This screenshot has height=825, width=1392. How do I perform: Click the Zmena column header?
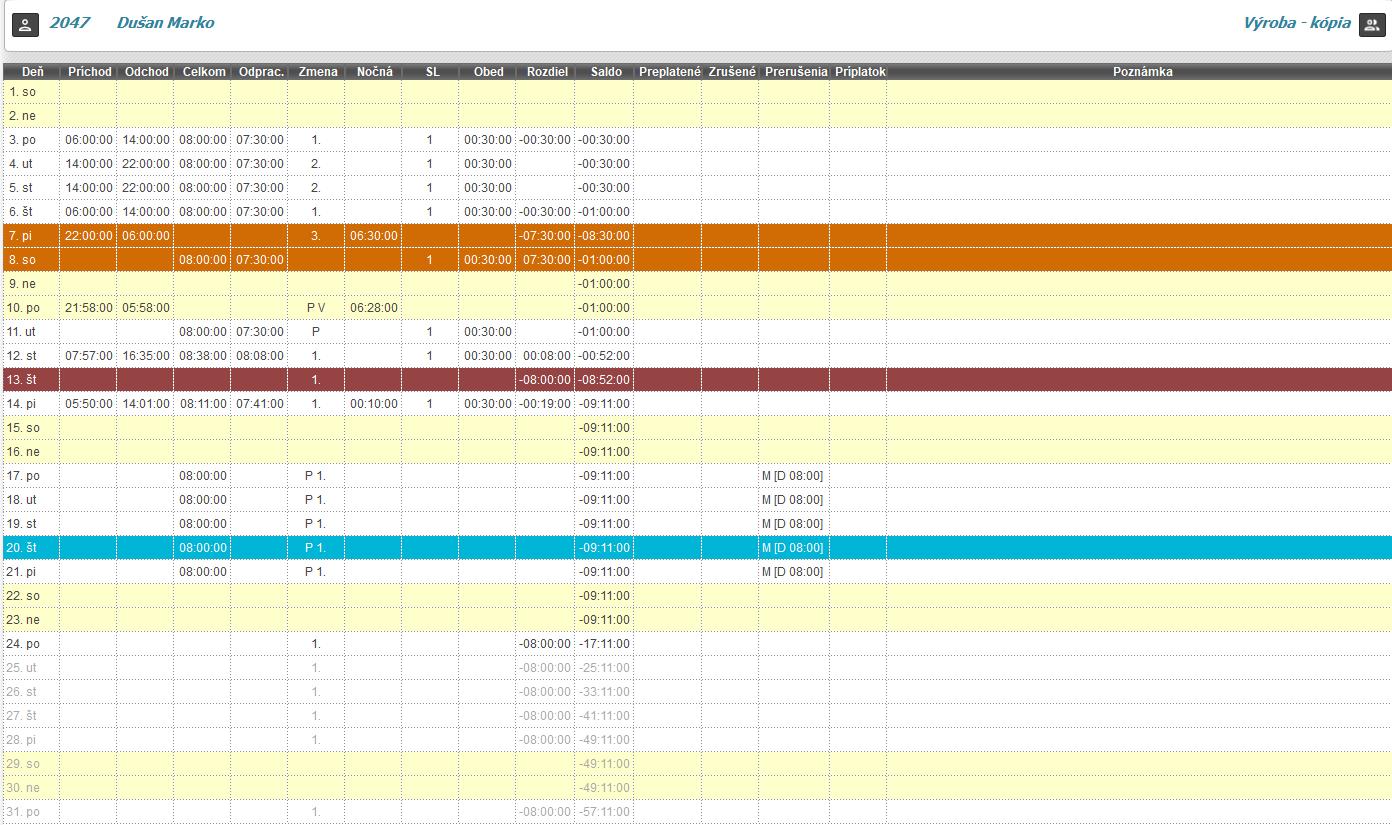click(318, 72)
